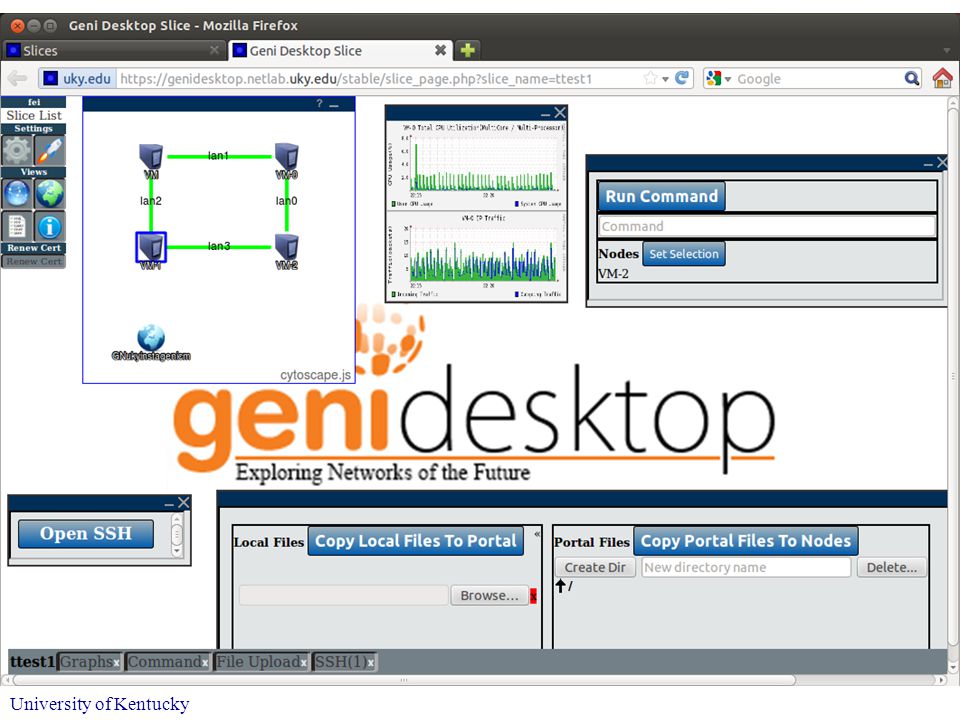960x720 pixels.
Task: Click the Delete... button
Action: pyautogui.click(x=891, y=568)
